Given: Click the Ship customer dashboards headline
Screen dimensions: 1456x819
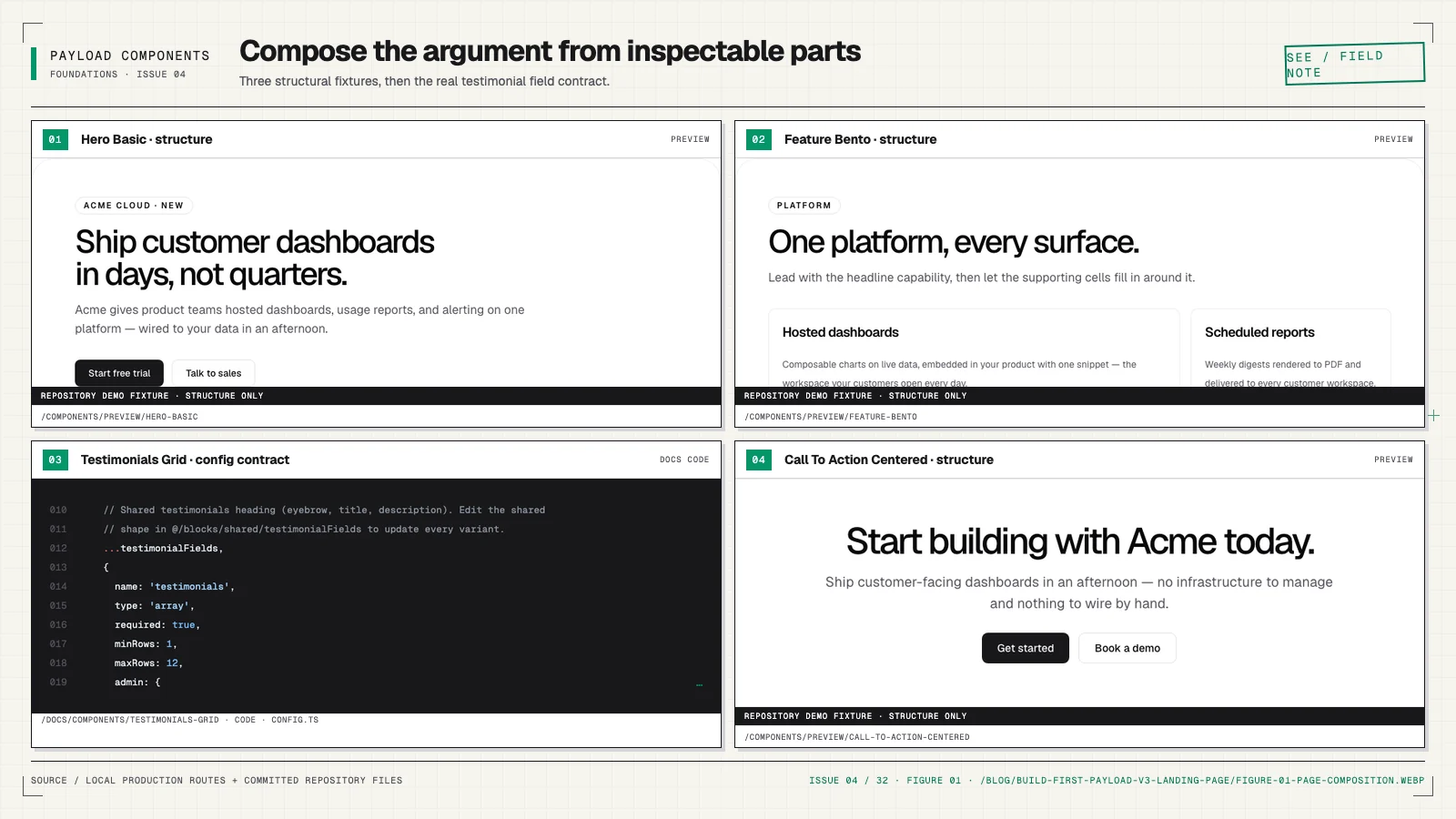Looking at the screenshot, I should tap(255, 258).
